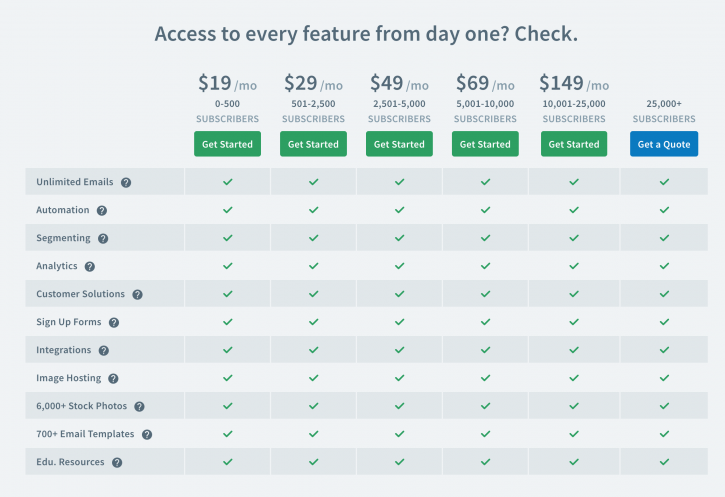The image size is (725, 497).
Task: Click the Edu. Resources help icon
Action: coord(117,463)
